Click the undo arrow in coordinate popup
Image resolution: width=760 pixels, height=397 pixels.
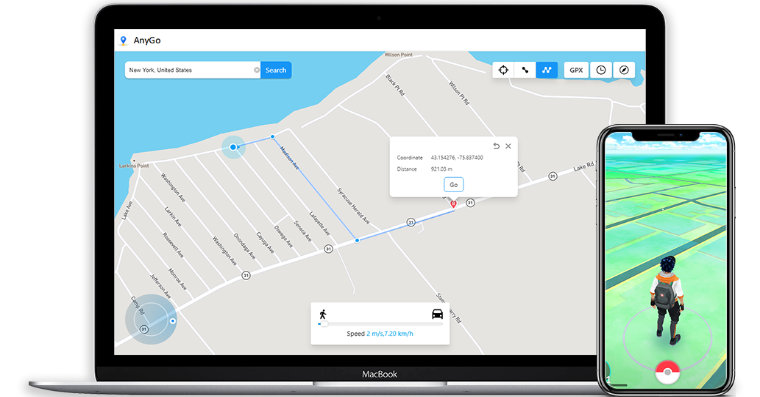click(x=496, y=146)
